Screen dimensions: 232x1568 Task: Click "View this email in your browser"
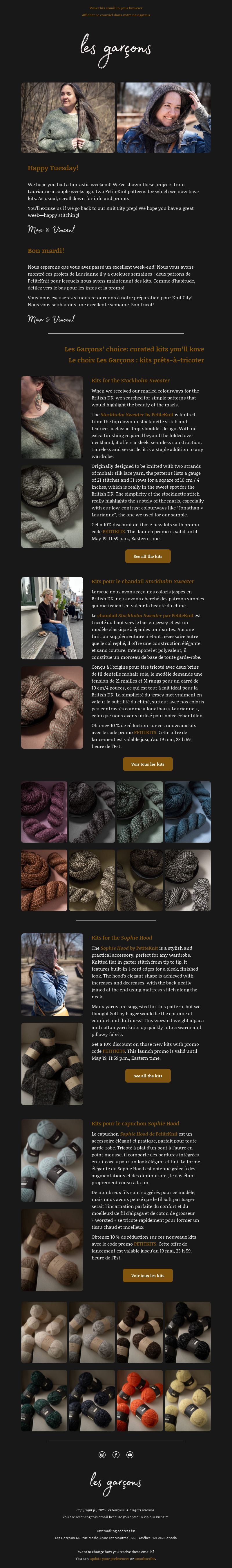coord(116,8)
